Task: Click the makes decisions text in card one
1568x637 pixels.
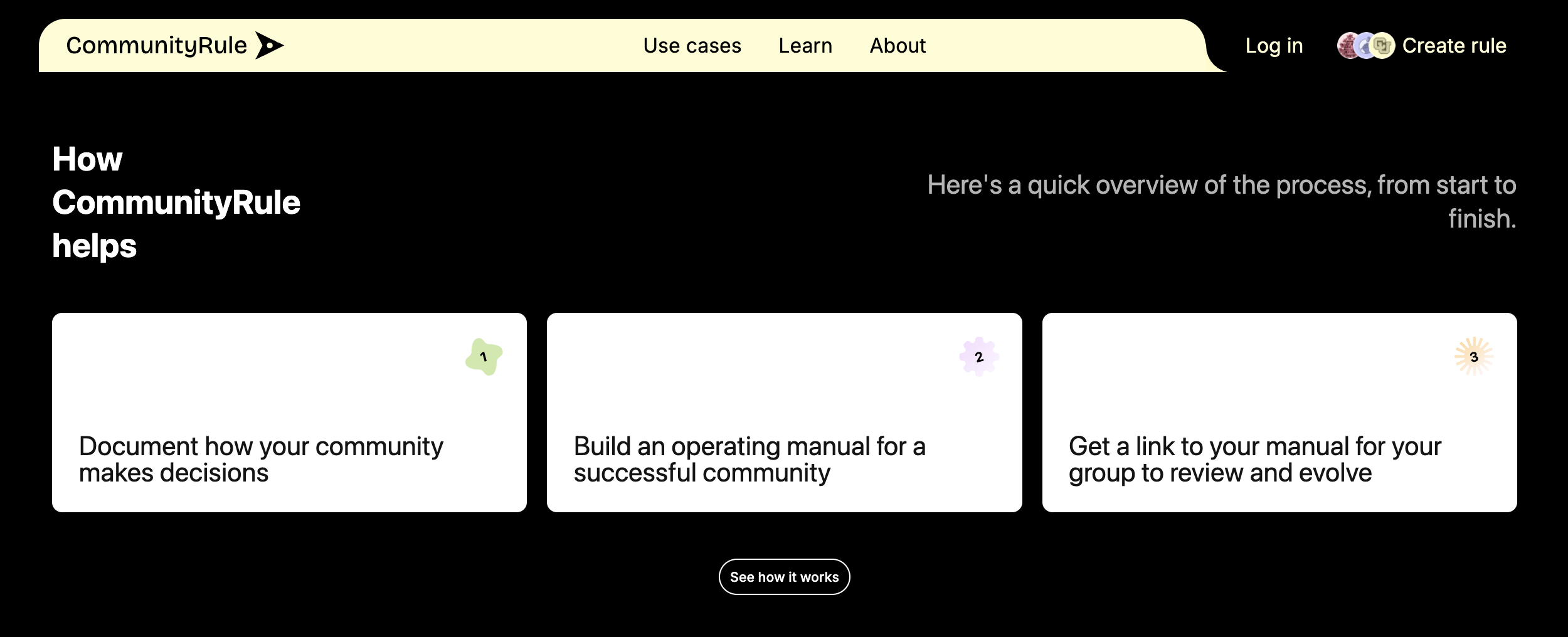Action: coord(174,473)
